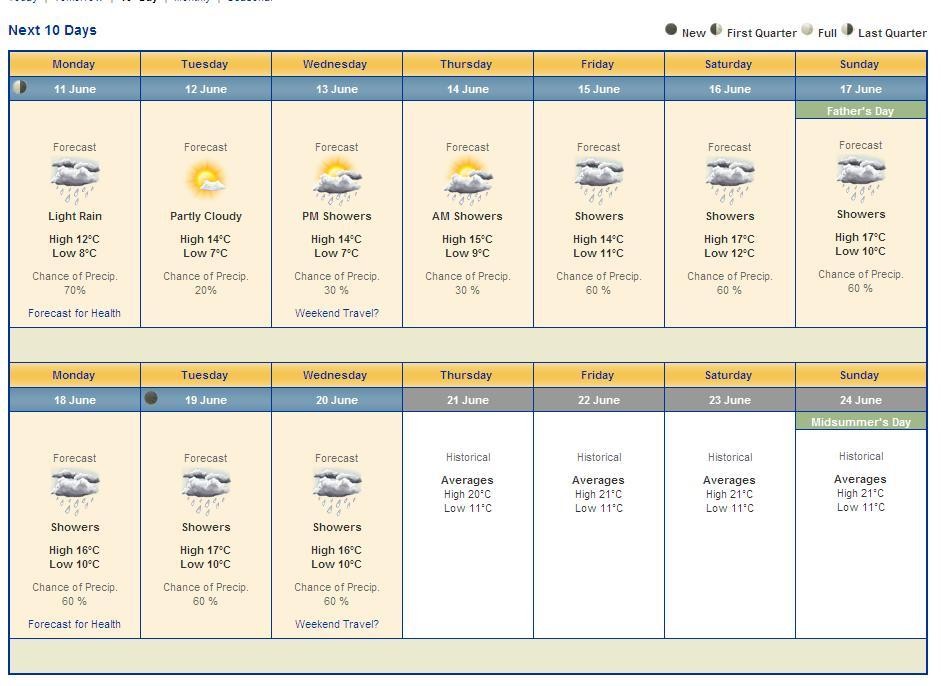Select the 22 June date header
941x686 pixels.
click(x=599, y=400)
